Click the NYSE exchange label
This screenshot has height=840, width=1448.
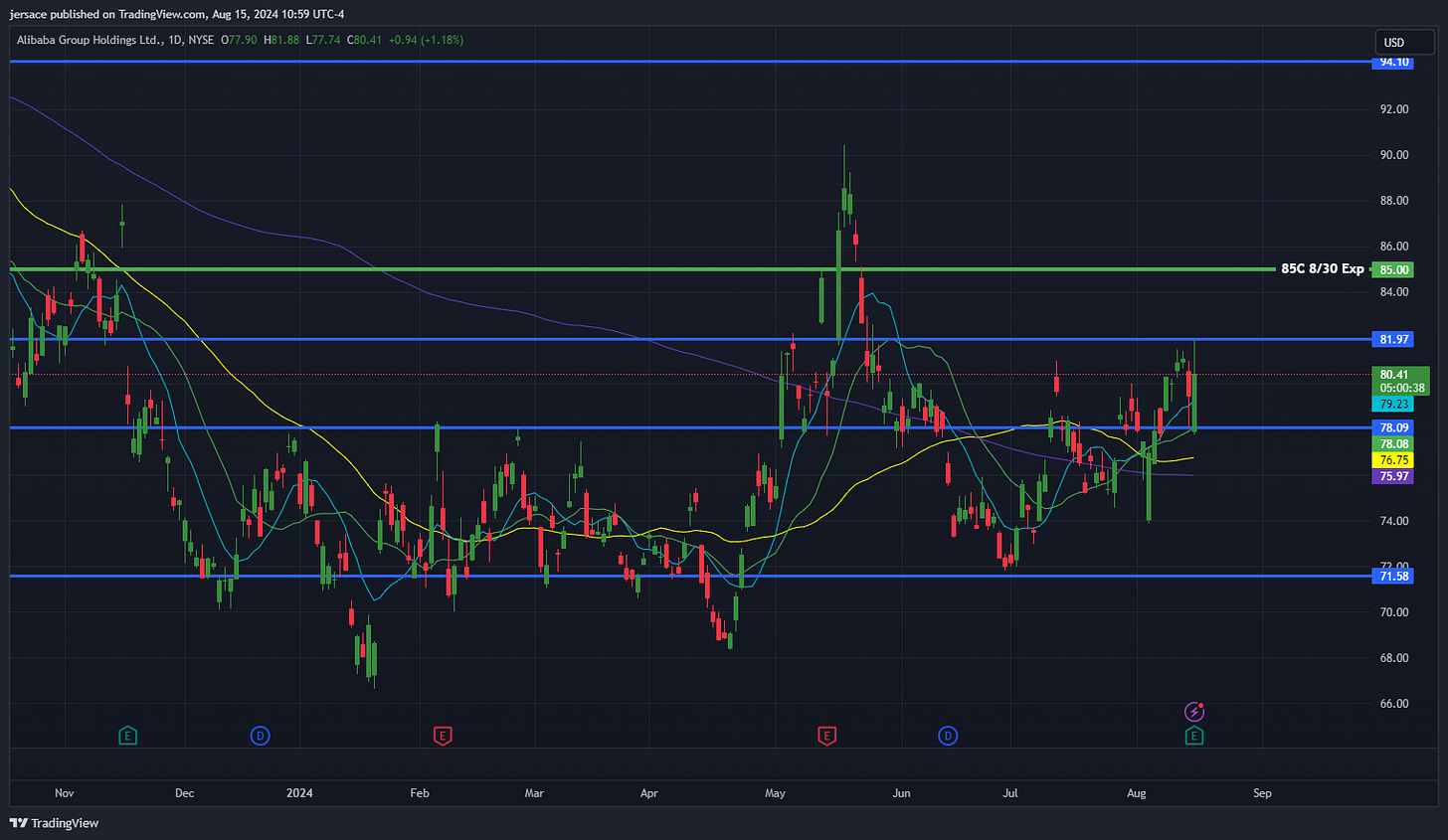[x=201, y=40]
